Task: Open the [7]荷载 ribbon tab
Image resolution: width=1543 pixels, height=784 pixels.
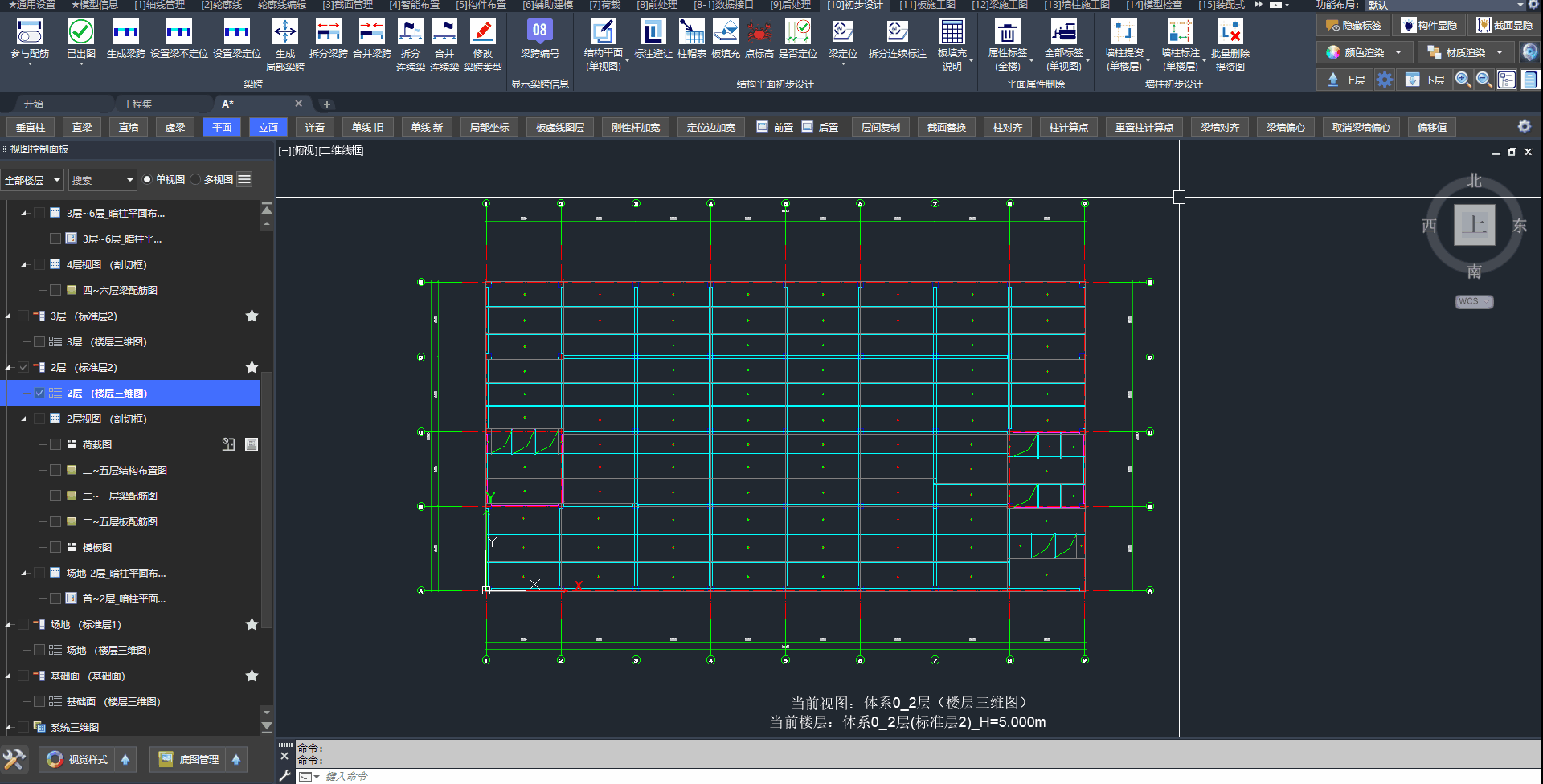Action: (604, 5)
